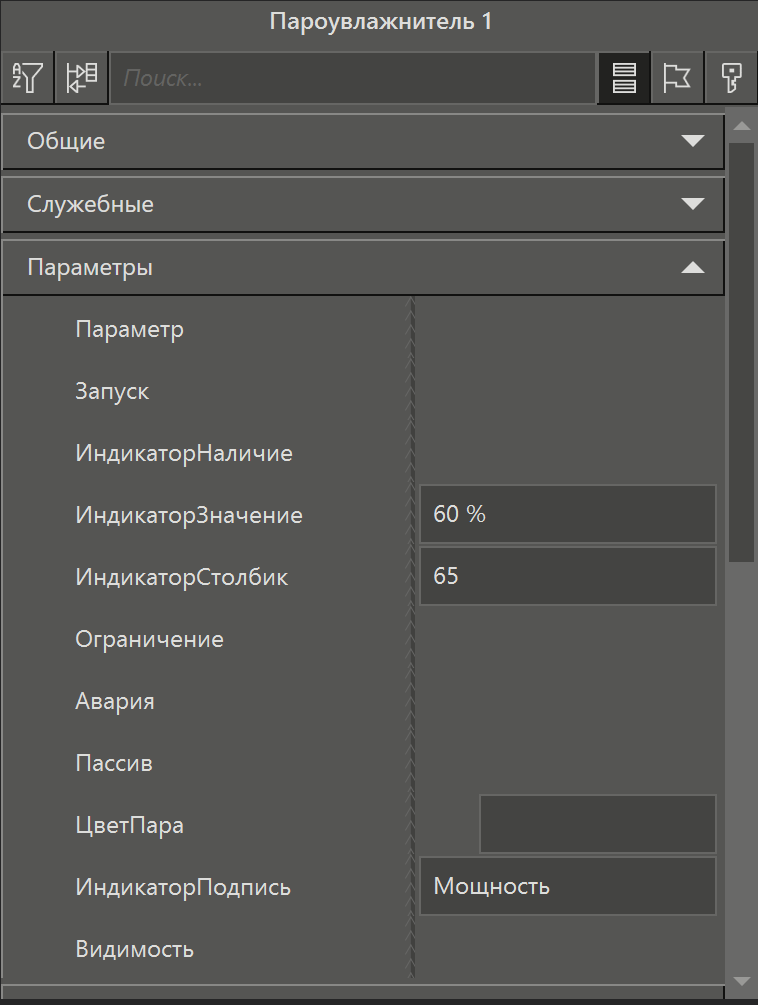Viewport: 758px width, 1005px height.
Task: Edit the ИндикаторПодпись field with Мощность
Action: (567, 887)
